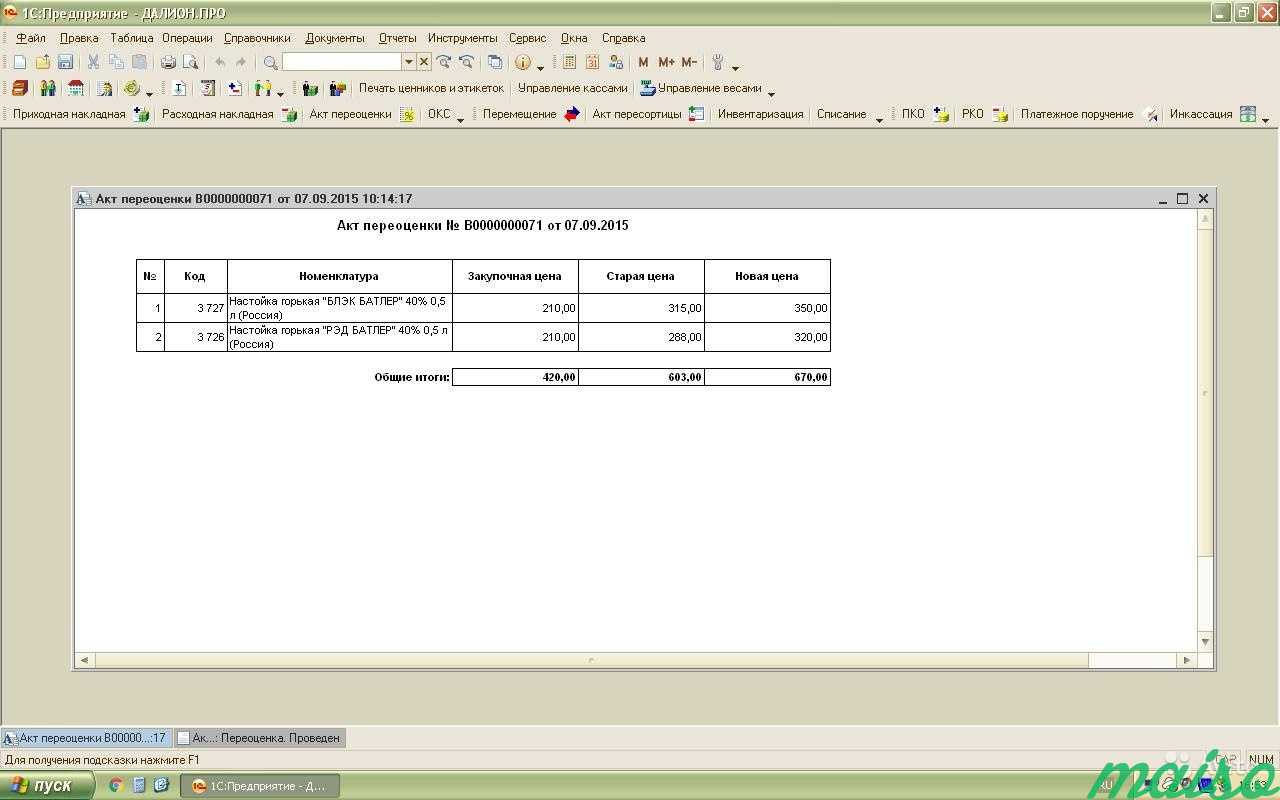This screenshot has height=800, width=1280.
Task: Open the Windows пуск start menu
Action: click(47, 785)
